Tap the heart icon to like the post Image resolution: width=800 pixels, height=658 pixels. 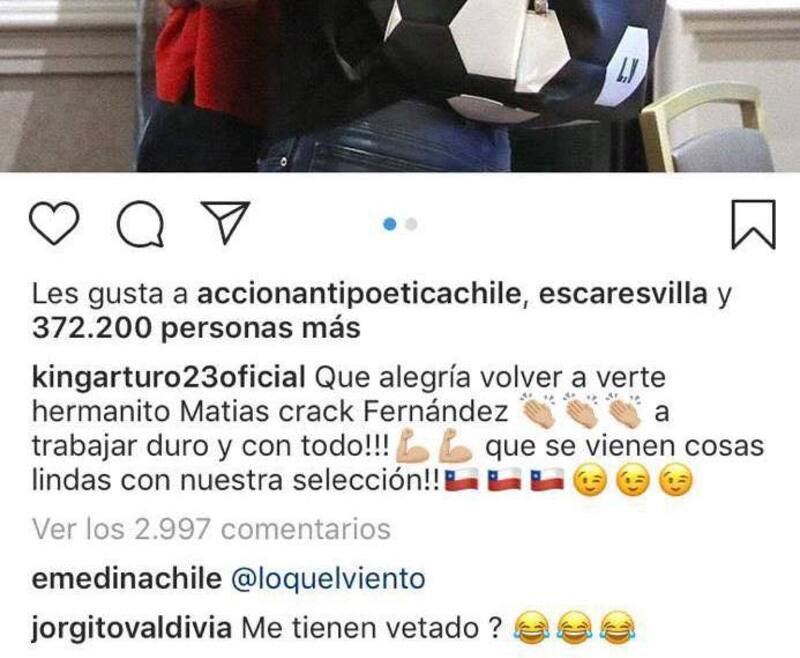tap(54, 223)
